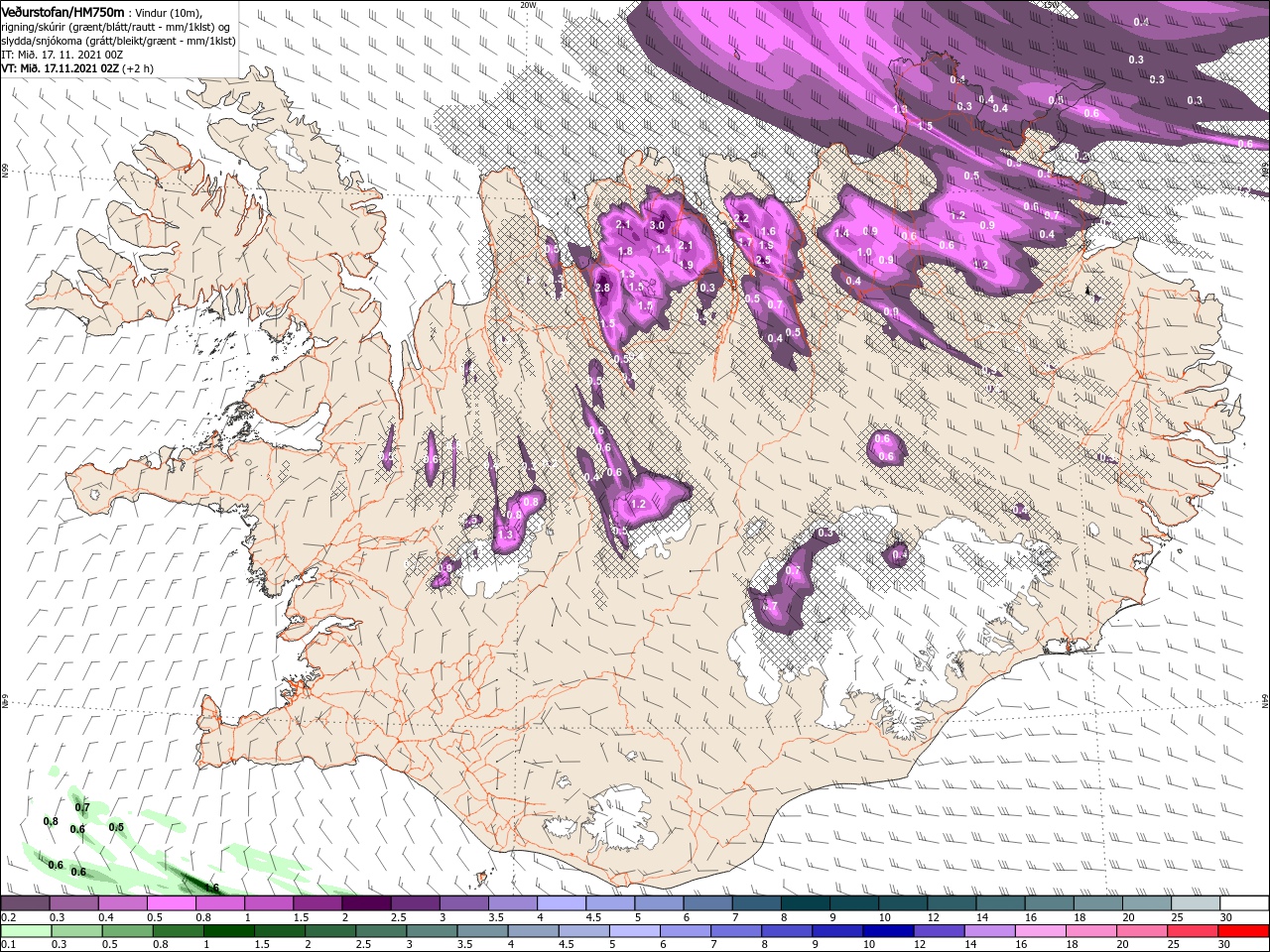
Task: Select the bright red 30 rain scale swatch
Action: coord(1244,930)
